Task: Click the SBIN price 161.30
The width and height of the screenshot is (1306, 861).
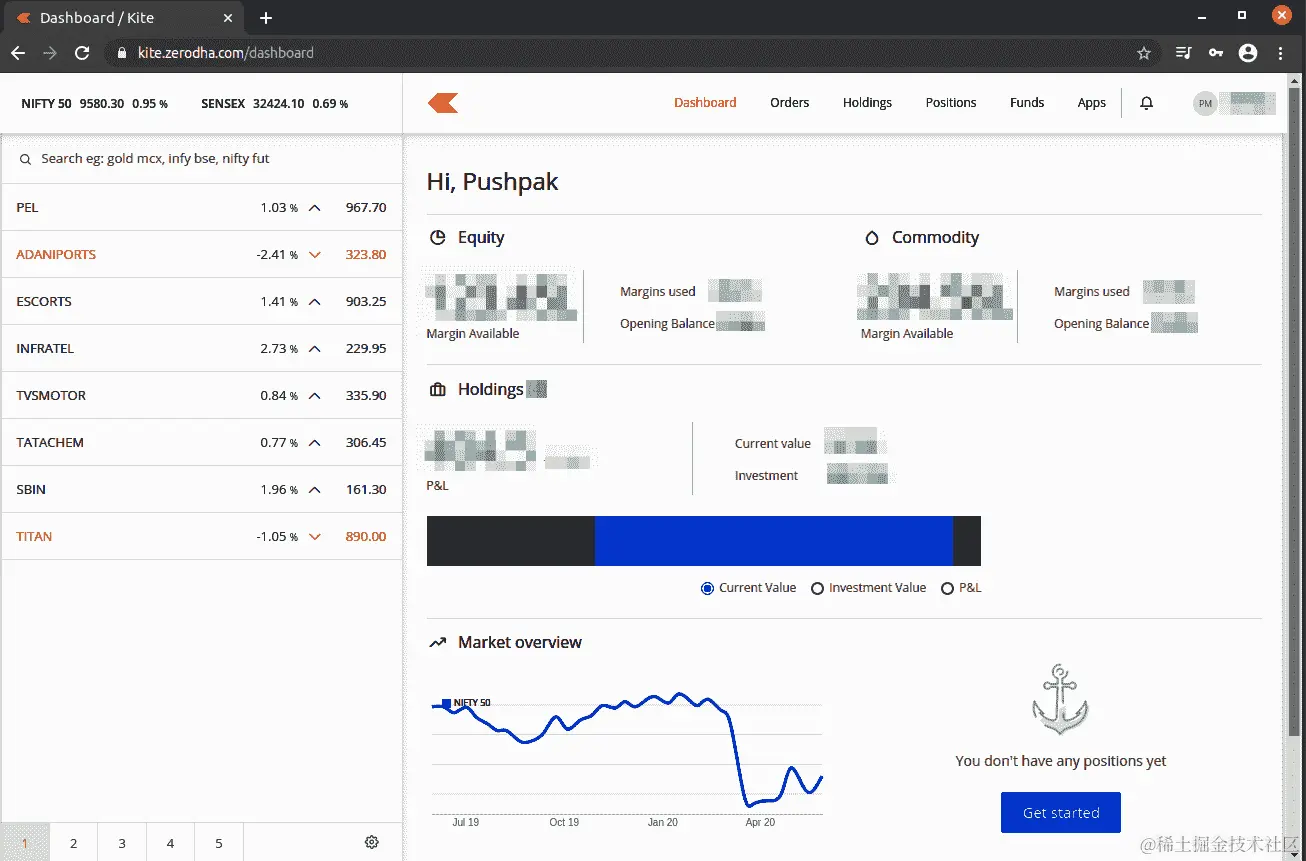Action: [366, 490]
